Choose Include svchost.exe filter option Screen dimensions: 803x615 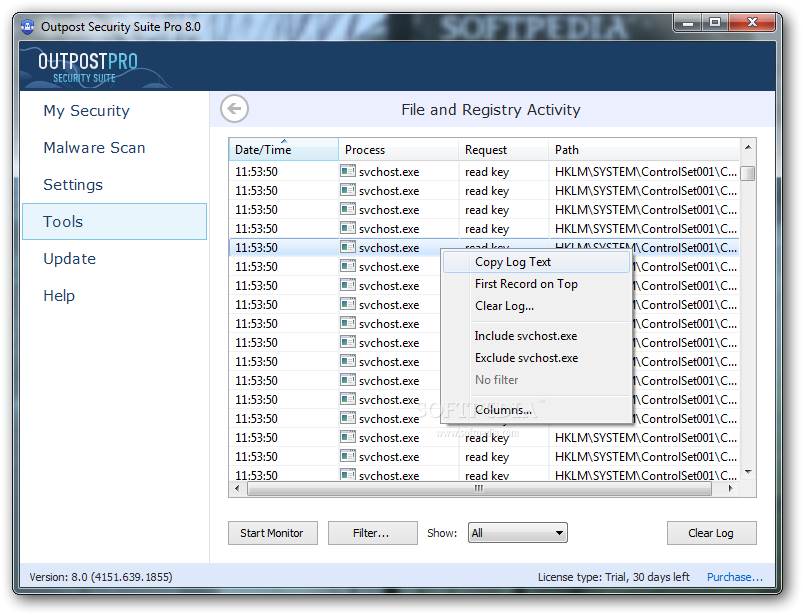pos(536,335)
